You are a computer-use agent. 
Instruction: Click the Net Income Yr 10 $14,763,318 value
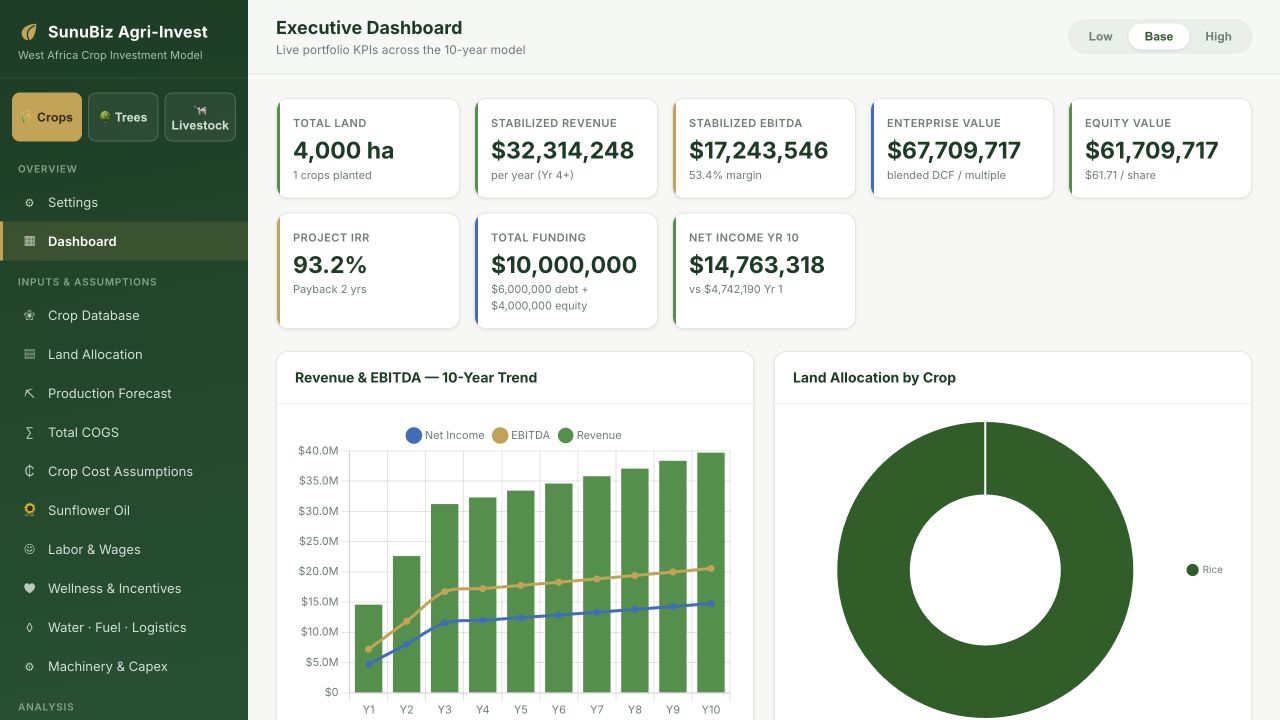(x=757, y=265)
